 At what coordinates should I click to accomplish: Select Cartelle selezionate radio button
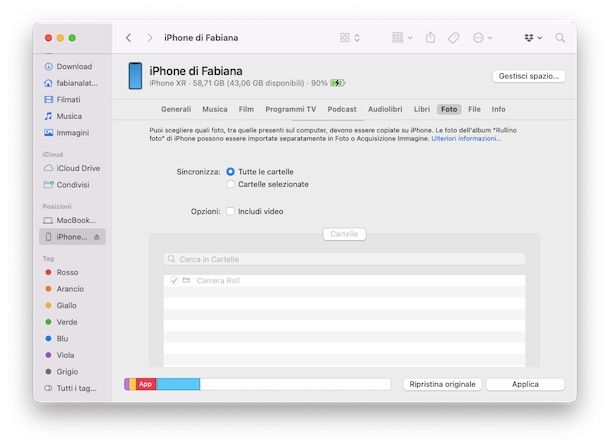[x=230, y=184]
